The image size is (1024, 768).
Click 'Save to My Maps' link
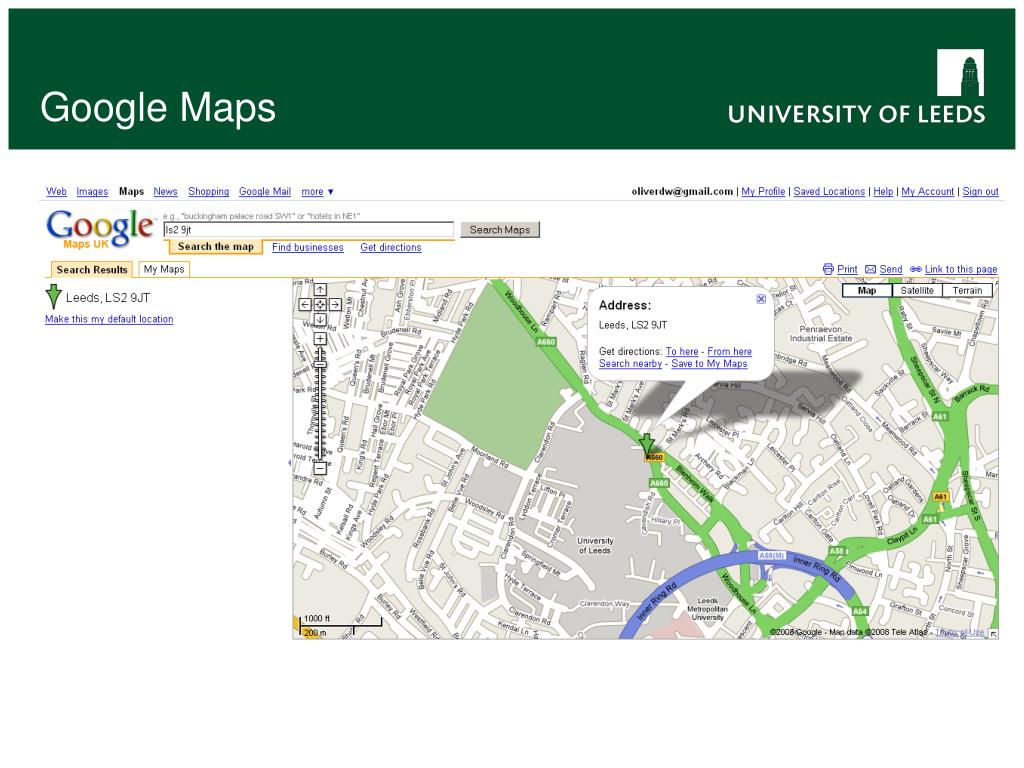pos(709,364)
